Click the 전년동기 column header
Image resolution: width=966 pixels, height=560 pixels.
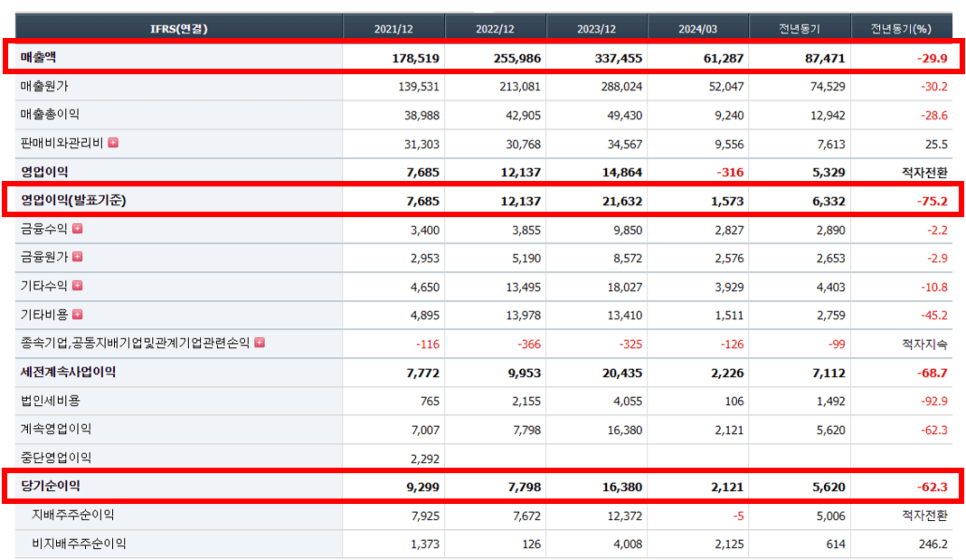[800, 29]
